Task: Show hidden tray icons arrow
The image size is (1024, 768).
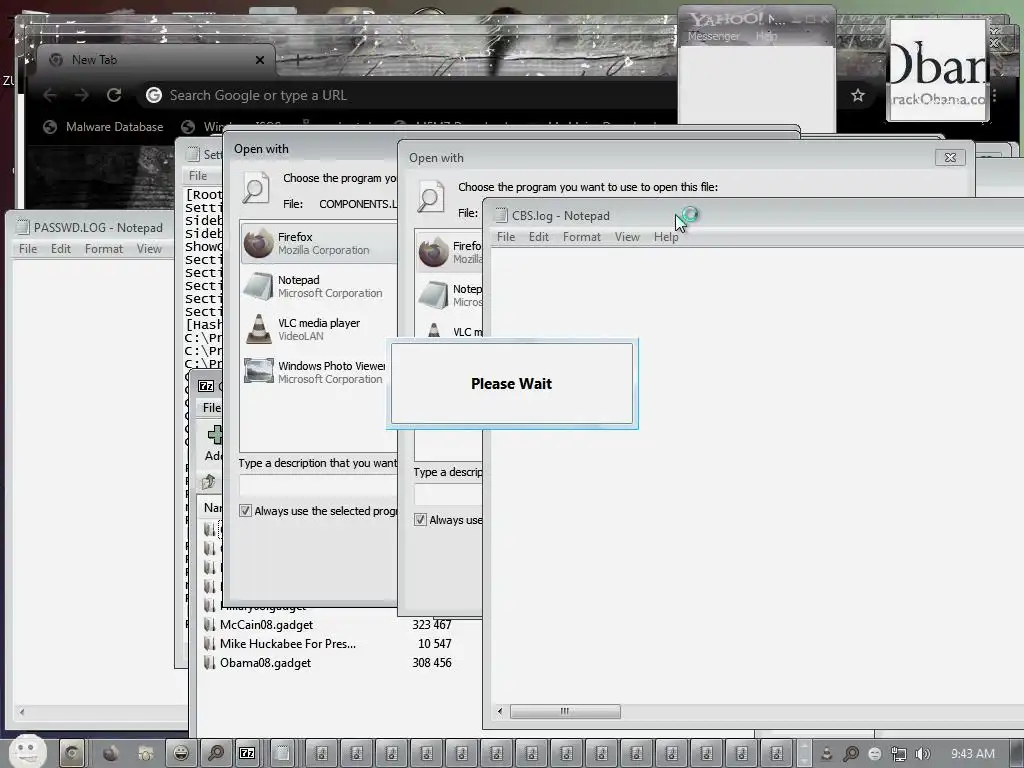Action: pyautogui.click(x=804, y=754)
